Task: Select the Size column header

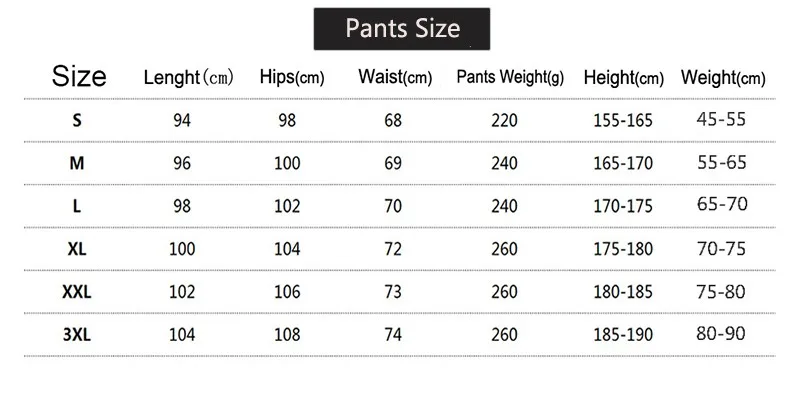Action: pyautogui.click(x=79, y=77)
